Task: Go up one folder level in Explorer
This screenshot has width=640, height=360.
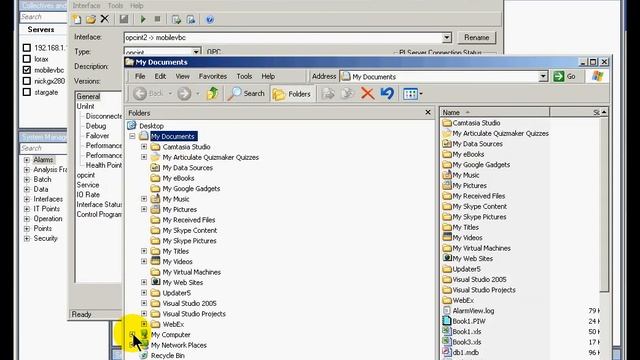Action: point(212,93)
